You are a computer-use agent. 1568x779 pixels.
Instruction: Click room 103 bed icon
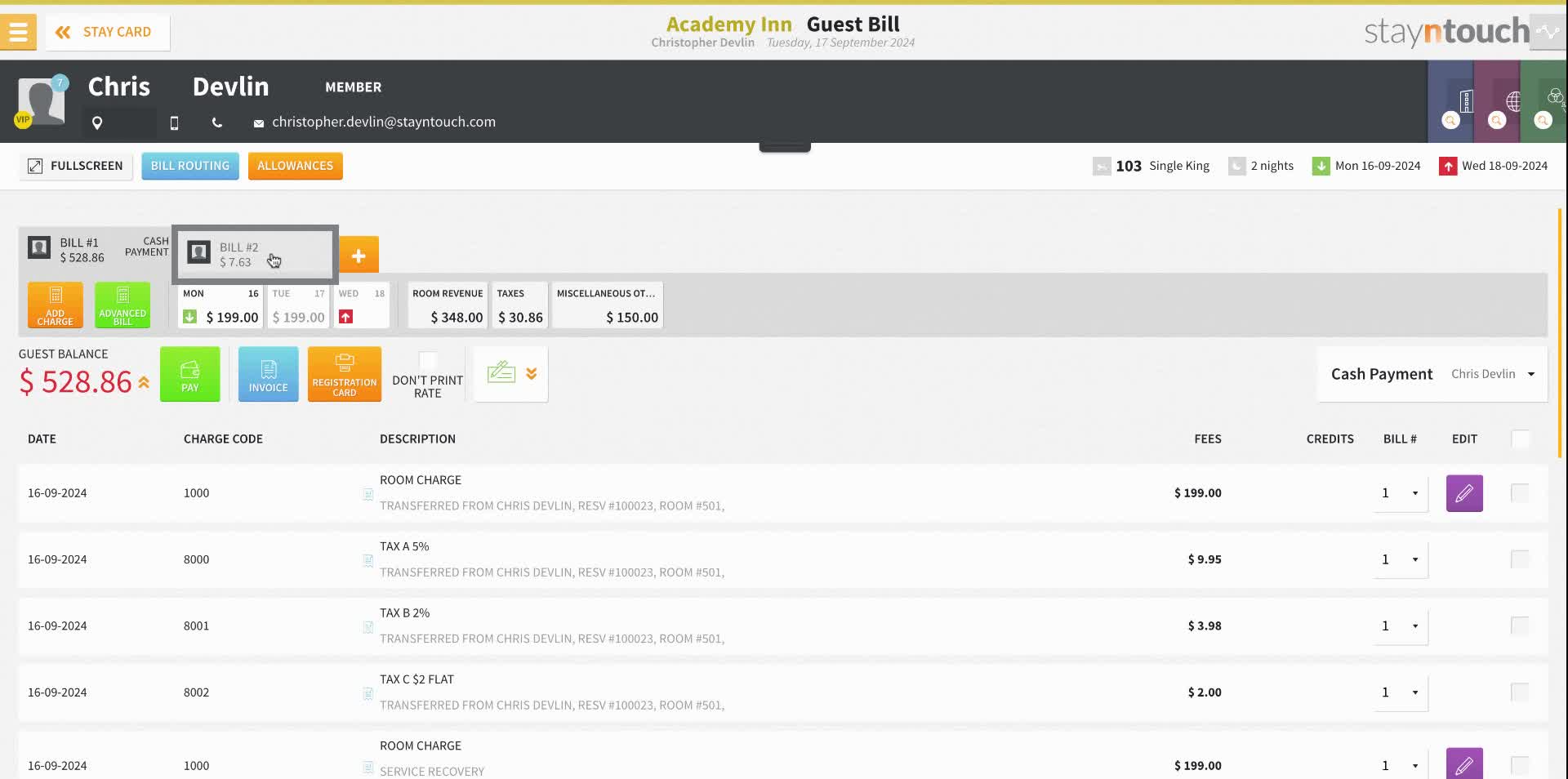coord(1102,166)
